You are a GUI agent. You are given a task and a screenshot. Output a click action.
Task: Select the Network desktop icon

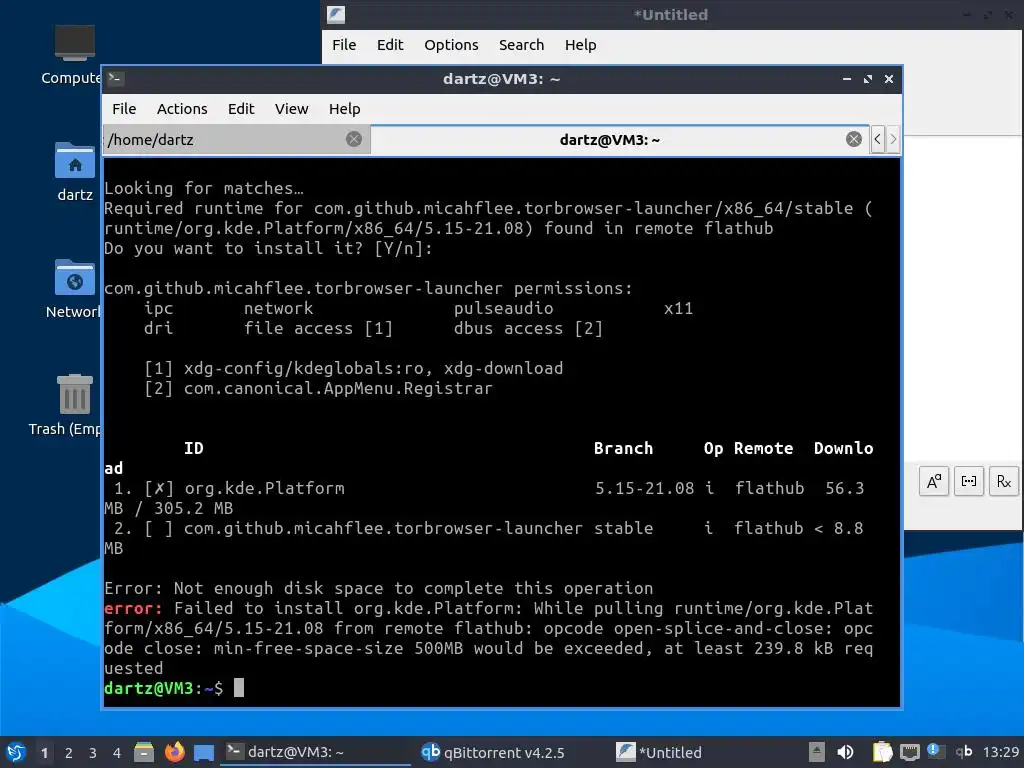(74, 289)
